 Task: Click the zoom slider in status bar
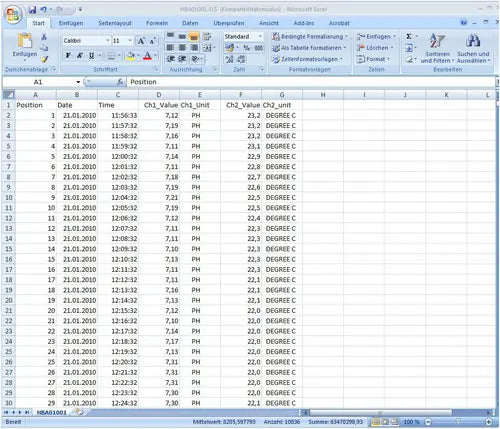[458, 422]
